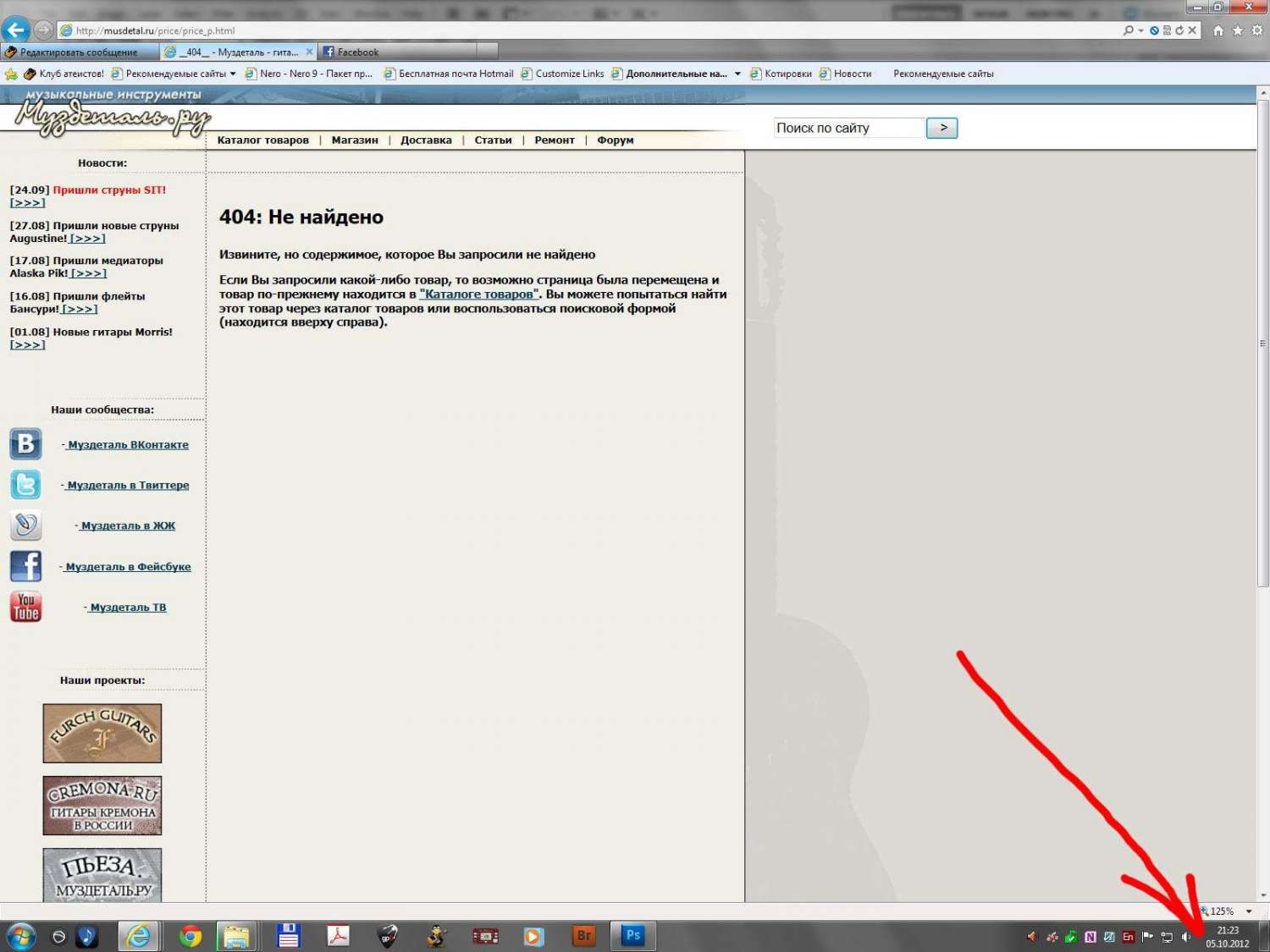Open the penguin guitarist app on the taskbar
The image size is (1270, 952).
click(x=437, y=936)
